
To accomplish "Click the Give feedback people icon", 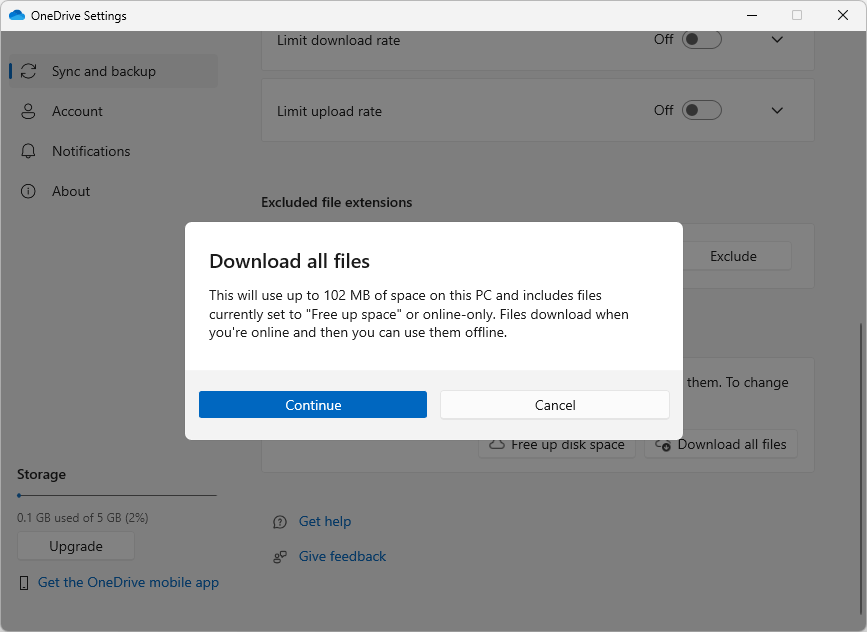I will [280, 557].
